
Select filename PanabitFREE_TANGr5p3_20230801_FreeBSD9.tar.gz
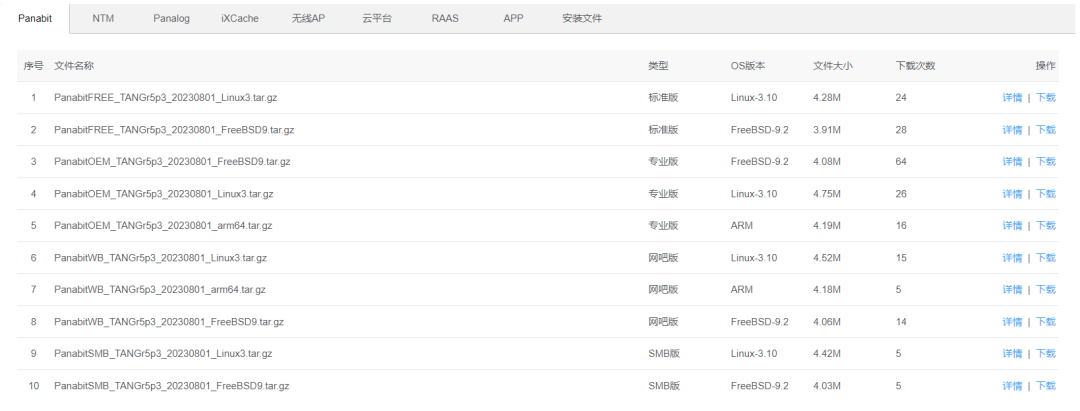click(174, 129)
